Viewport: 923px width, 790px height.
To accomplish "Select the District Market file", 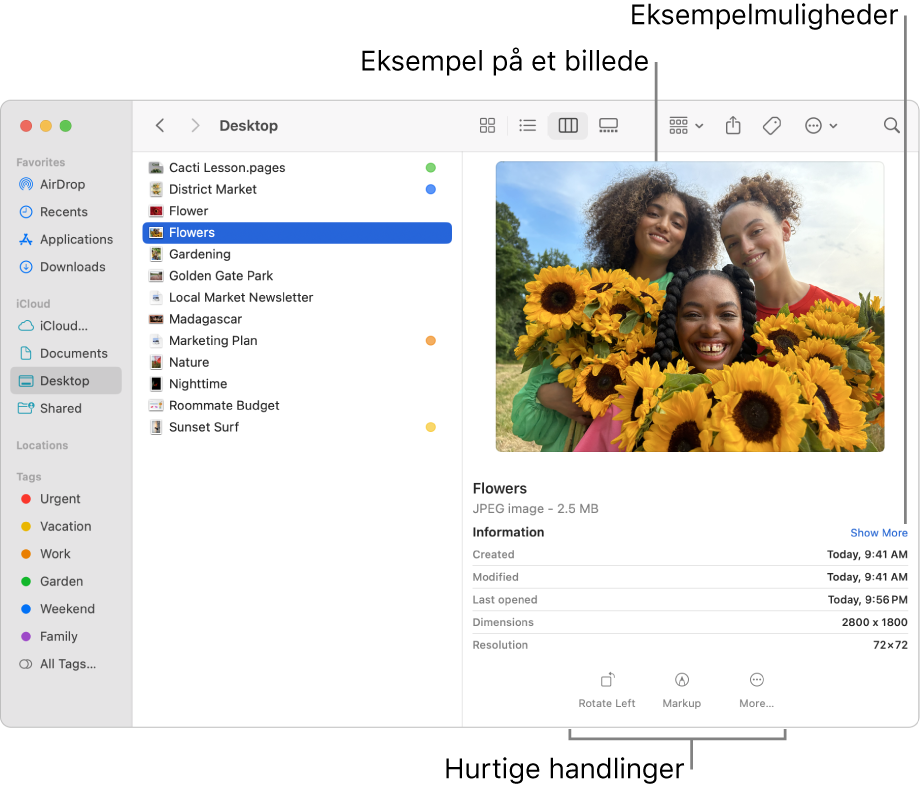I will coord(297,190).
